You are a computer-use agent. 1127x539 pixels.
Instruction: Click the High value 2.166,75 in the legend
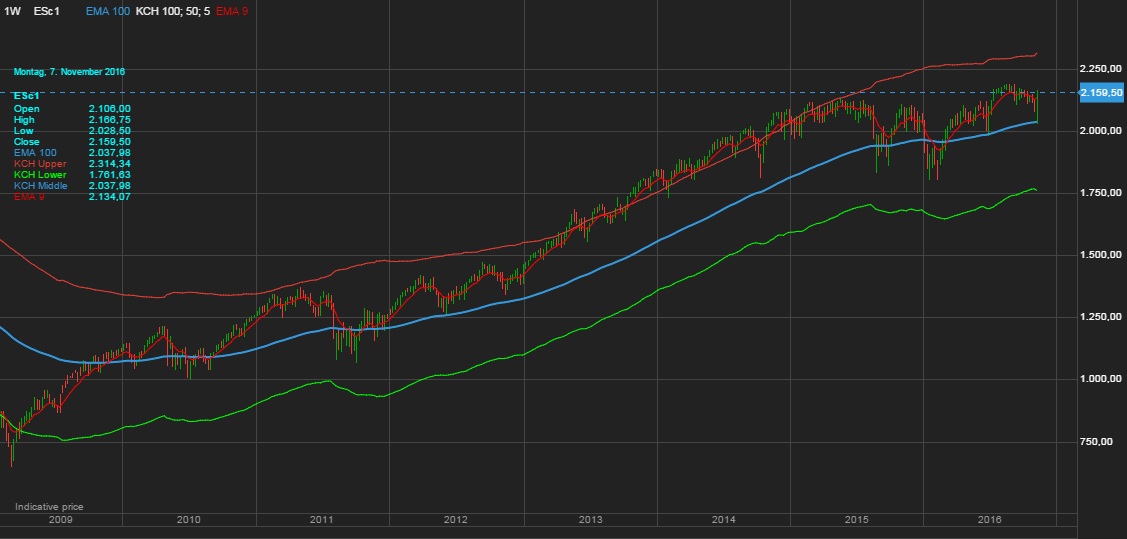tap(110, 119)
